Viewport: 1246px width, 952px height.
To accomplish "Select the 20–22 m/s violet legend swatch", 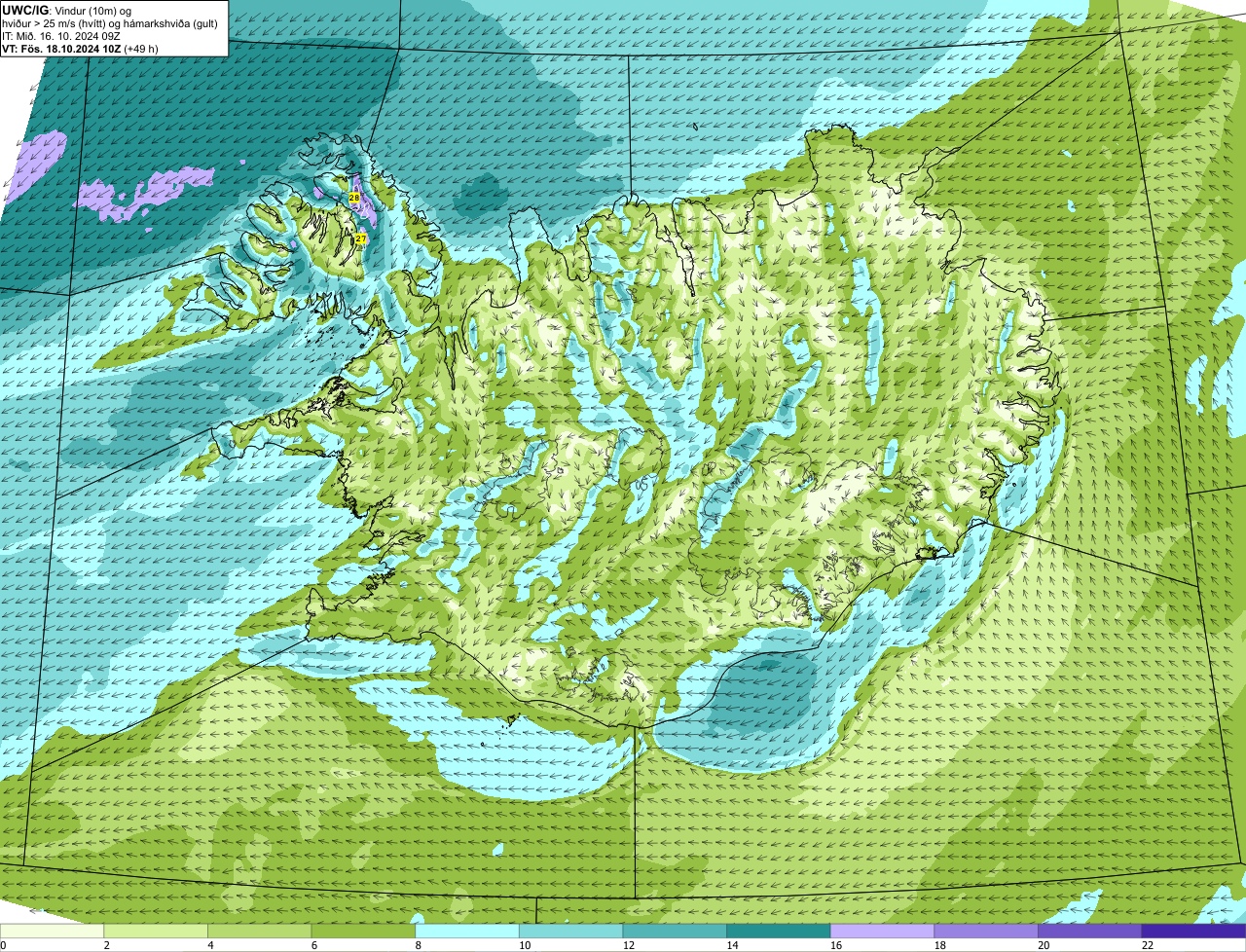I will click(1090, 932).
